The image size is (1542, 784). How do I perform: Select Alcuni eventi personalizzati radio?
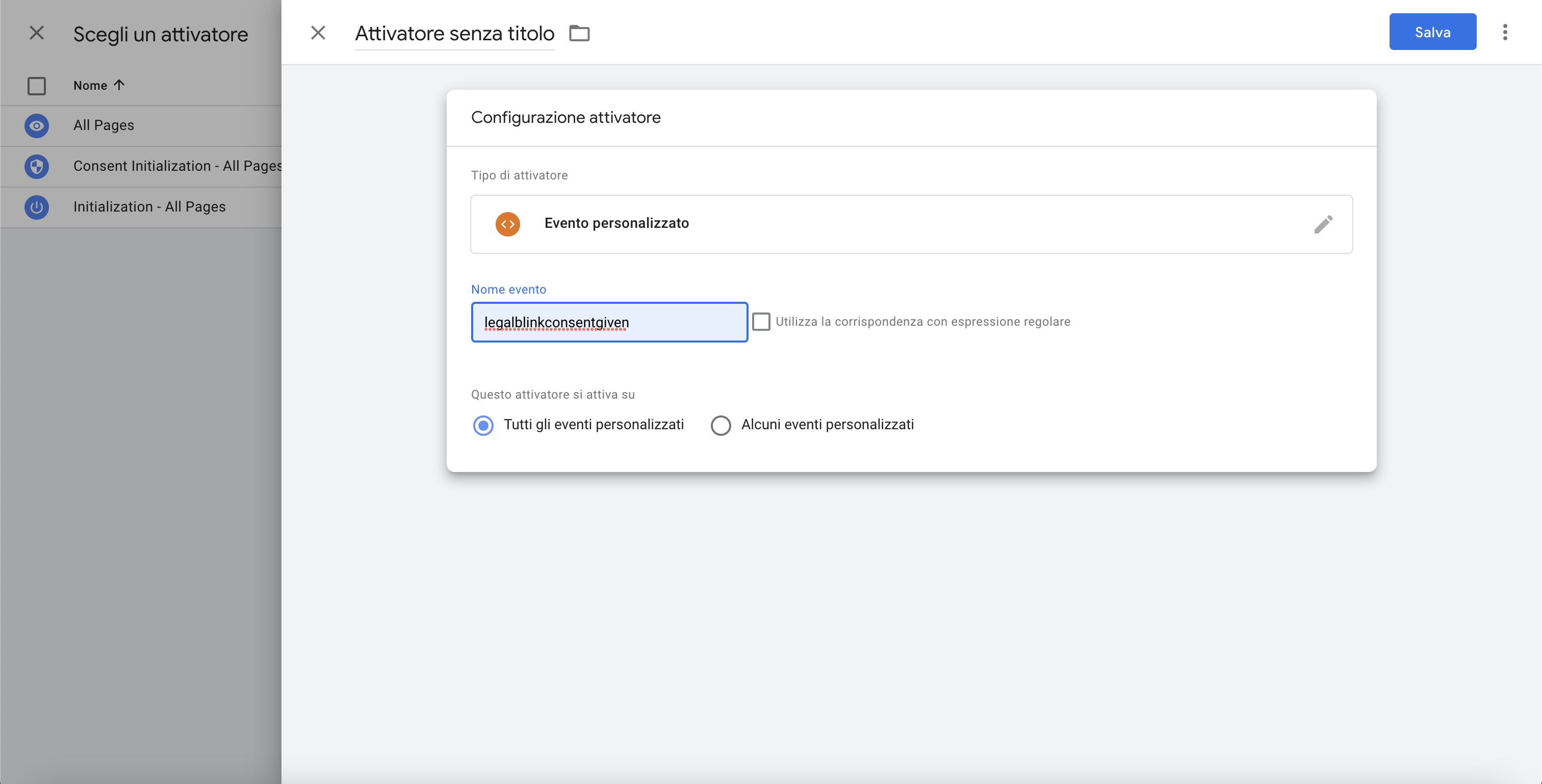tap(720, 425)
